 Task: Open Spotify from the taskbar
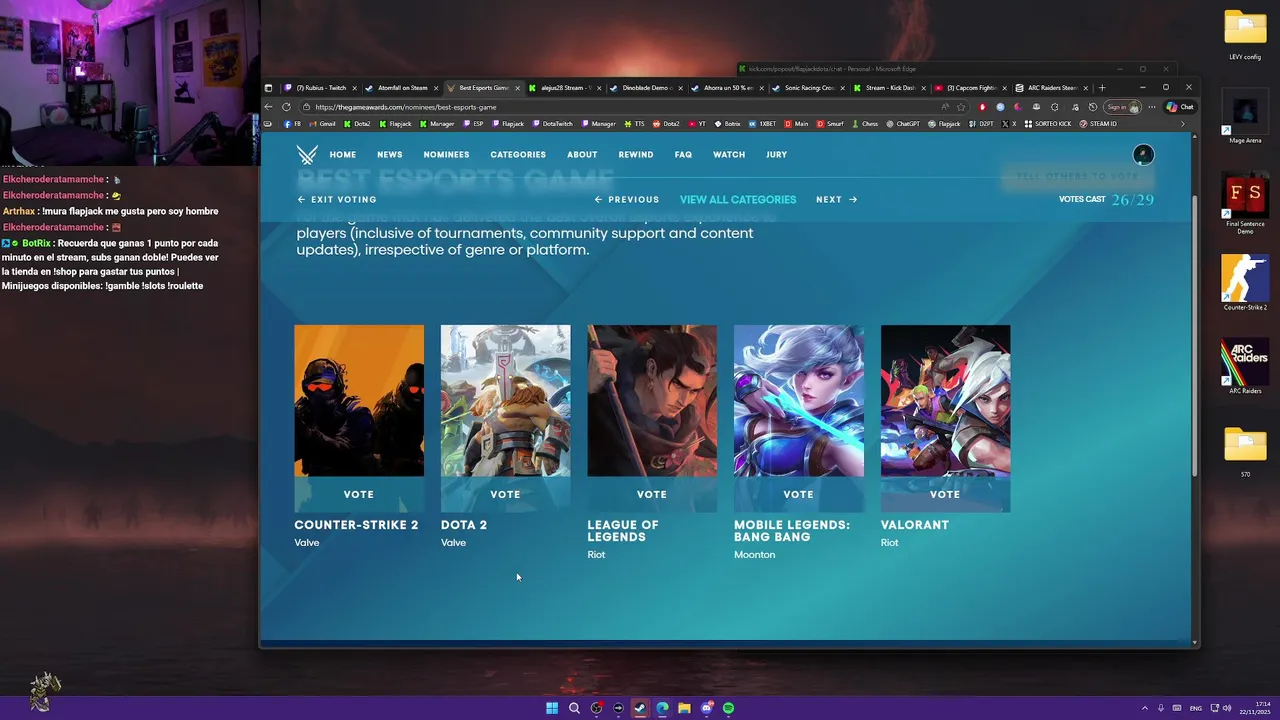pyautogui.click(x=728, y=708)
